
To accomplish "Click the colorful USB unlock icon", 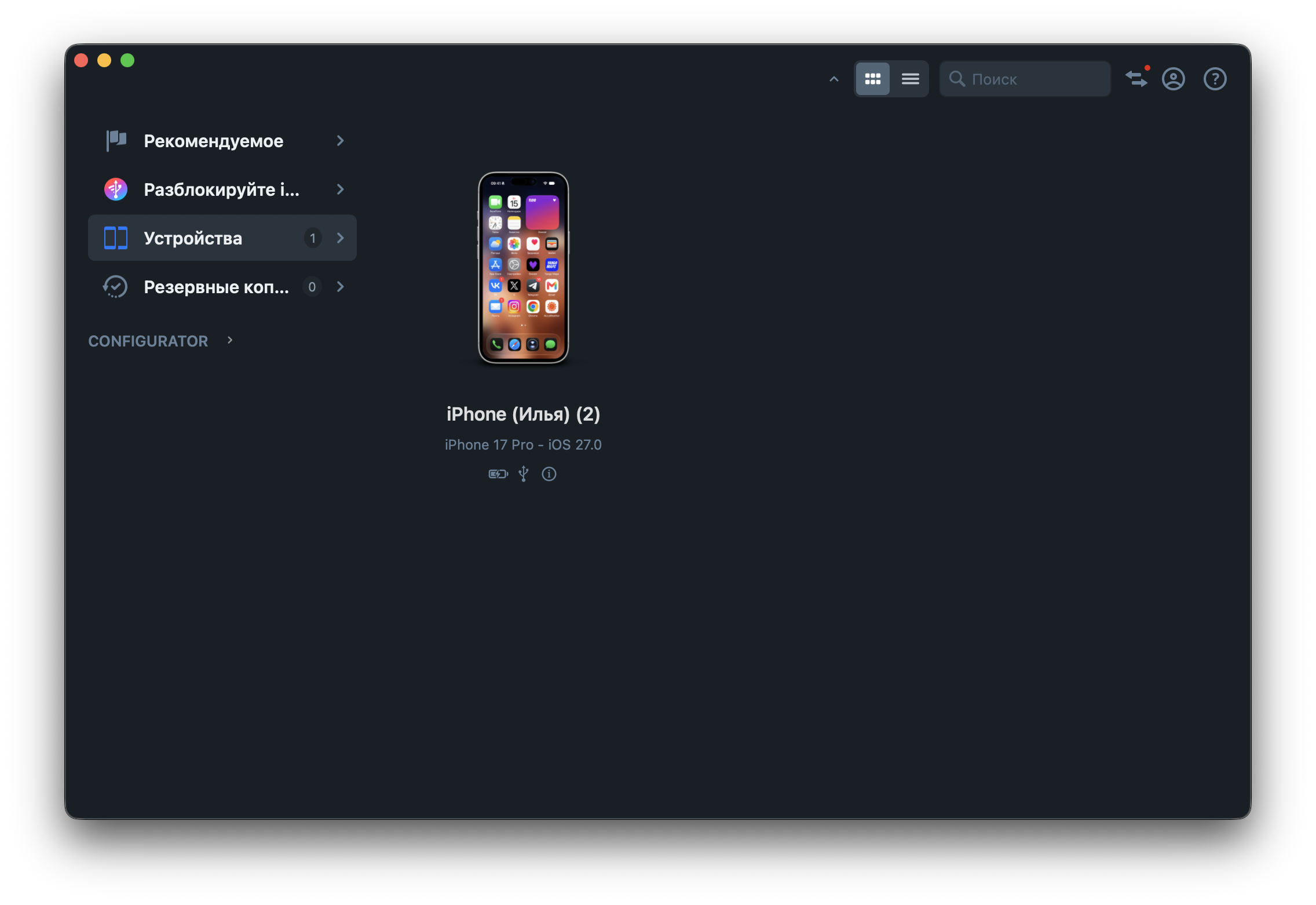I will coord(116,189).
